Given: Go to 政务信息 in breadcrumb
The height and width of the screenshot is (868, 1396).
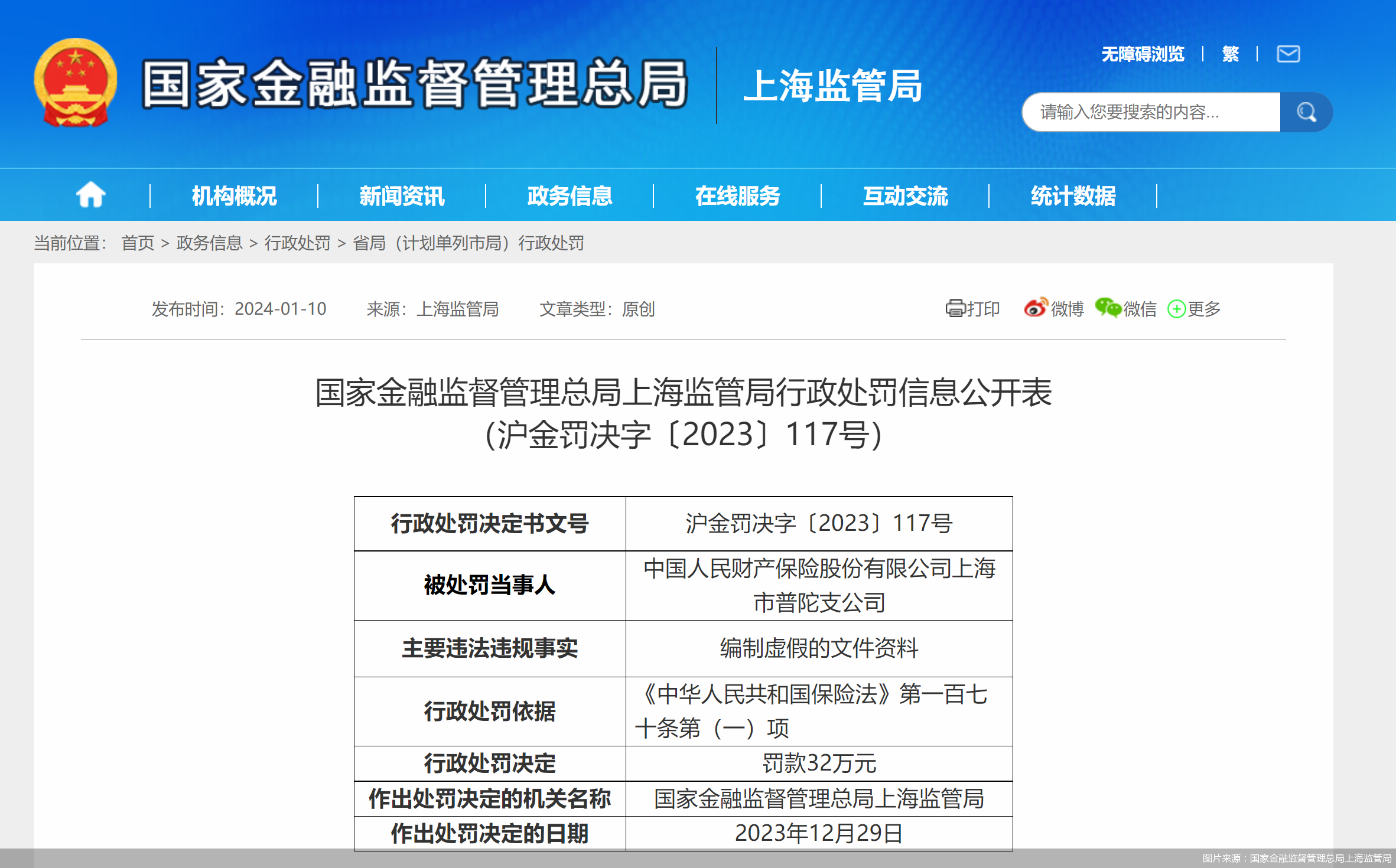Looking at the screenshot, I should (x=209, y=243).
